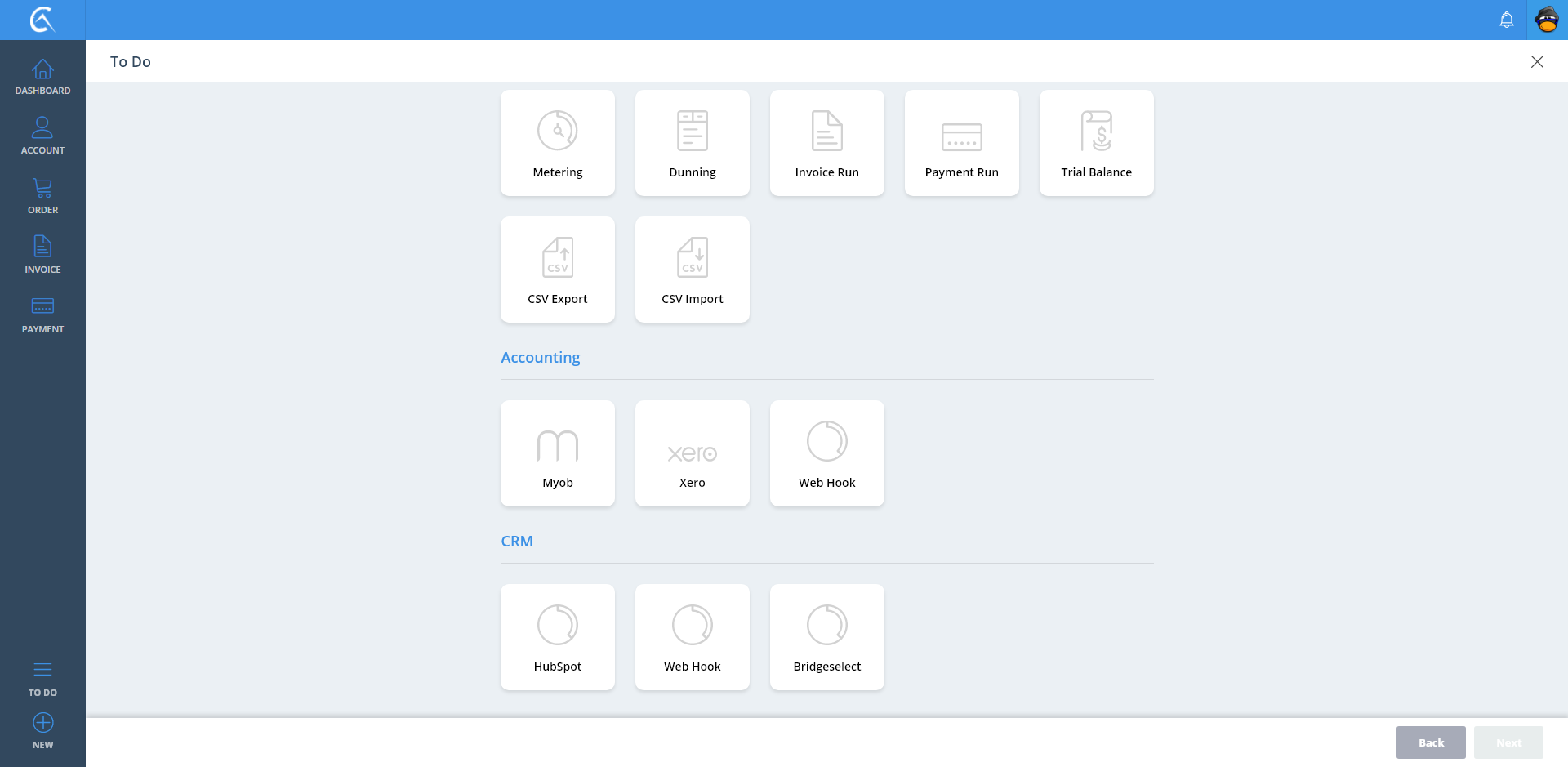Select the CSV Export tile
Image resolution: width=1568 pixels, height=767 pixels.
click(x=557, y=270)
